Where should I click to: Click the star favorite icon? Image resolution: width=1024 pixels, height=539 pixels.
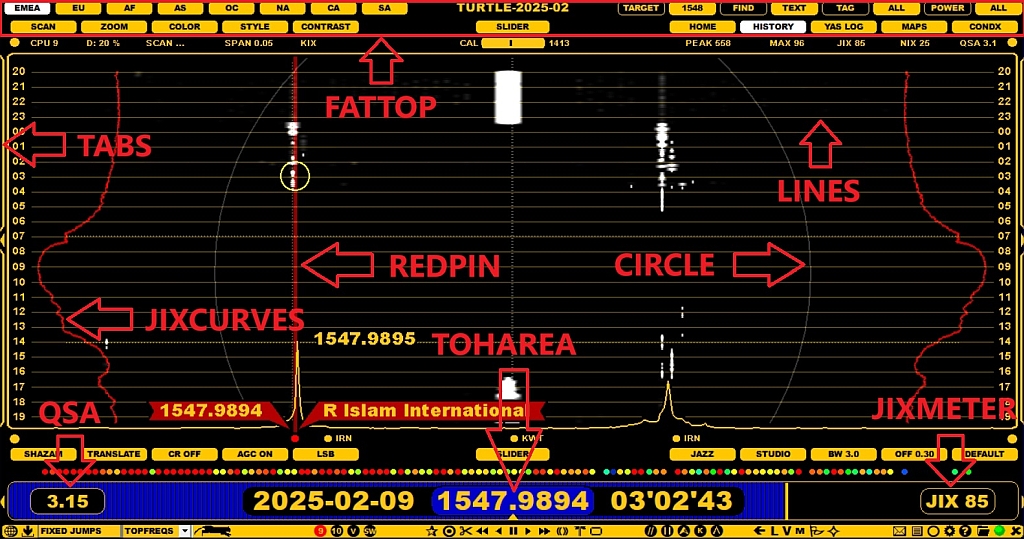click(432, 531)
